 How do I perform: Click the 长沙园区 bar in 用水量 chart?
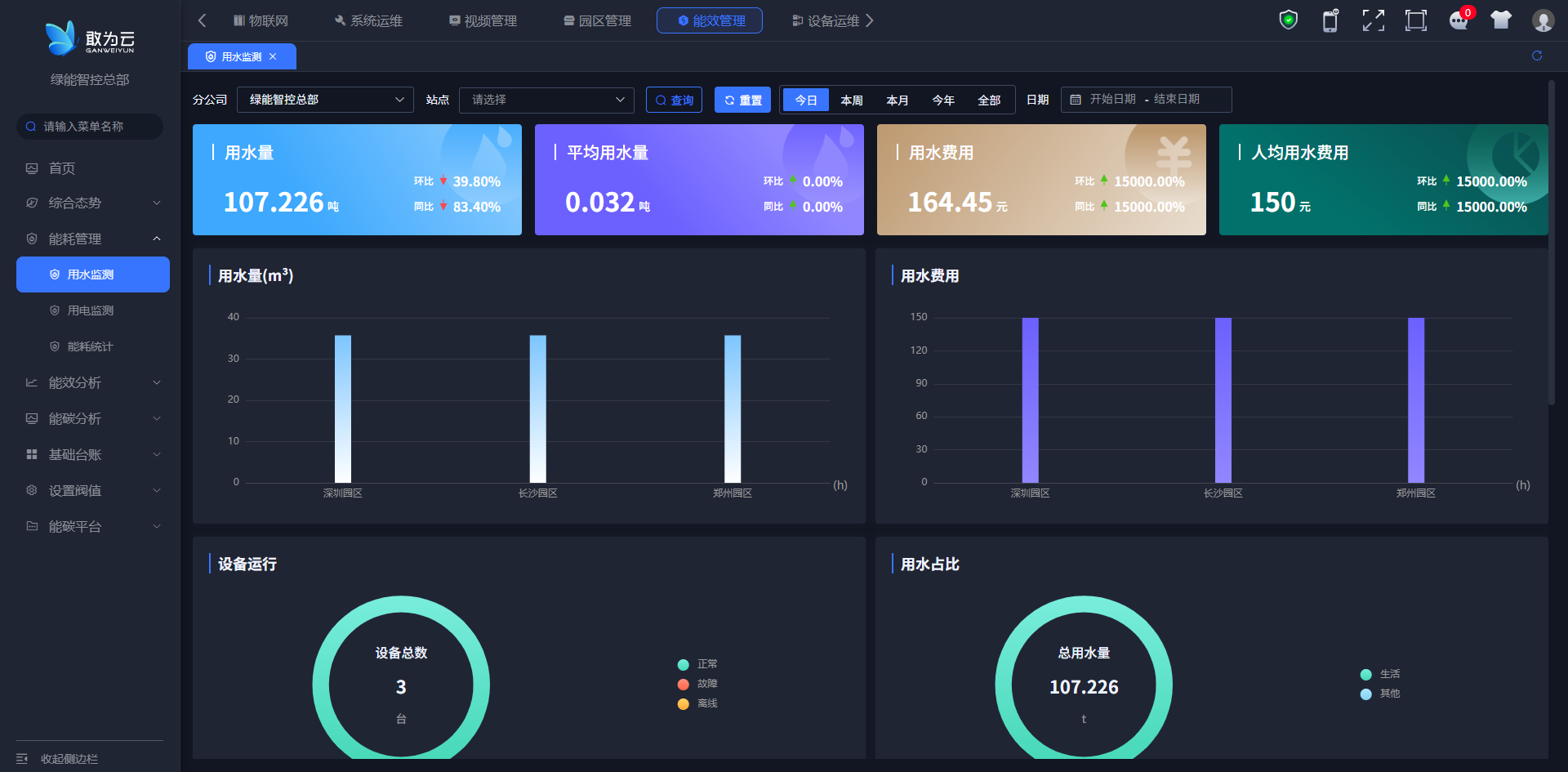click(x=538, y=408)
